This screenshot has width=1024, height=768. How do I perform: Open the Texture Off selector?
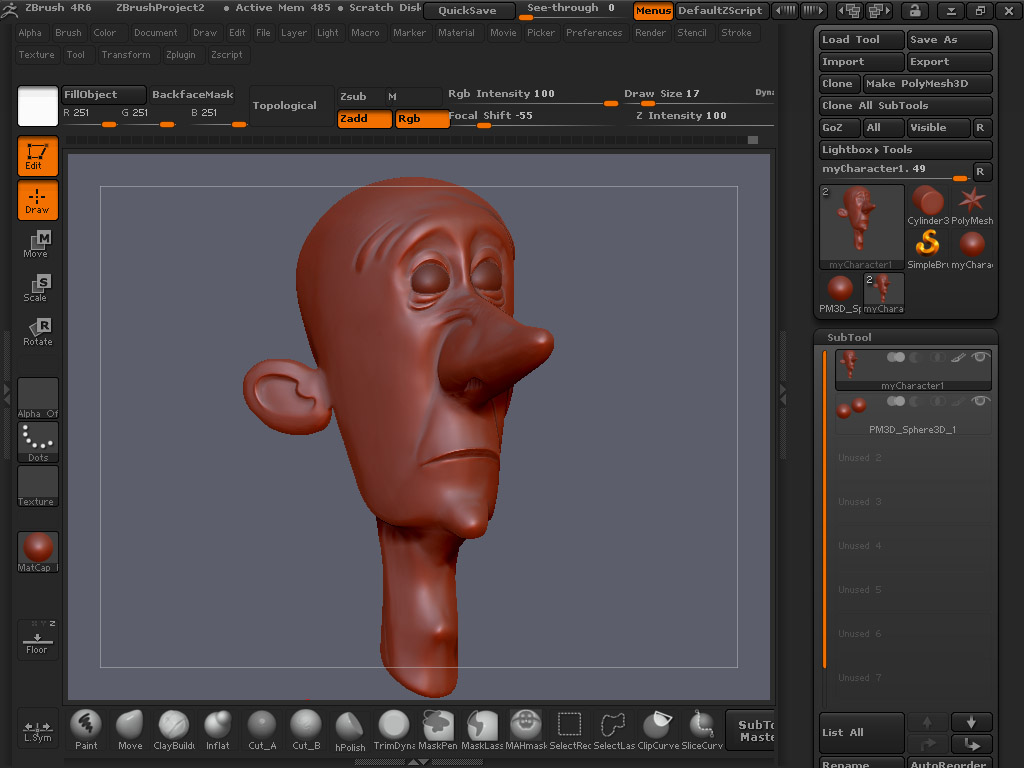click(x=37, y=486)
